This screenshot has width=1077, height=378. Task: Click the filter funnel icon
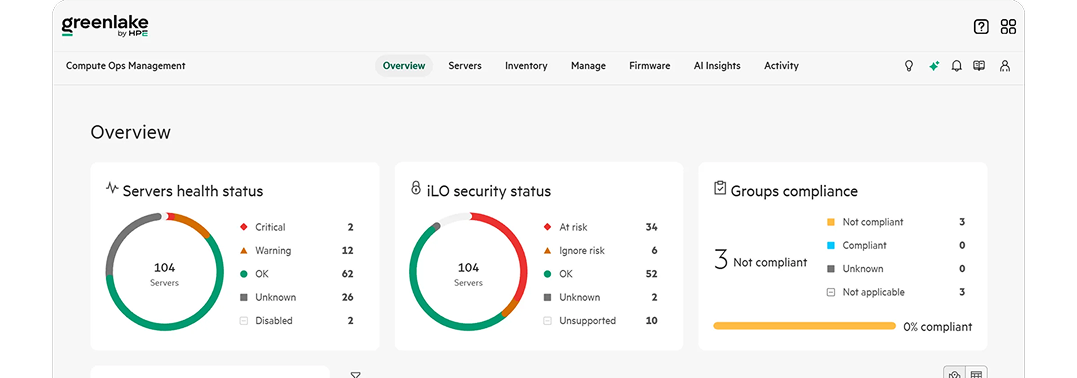click(355, 375)
